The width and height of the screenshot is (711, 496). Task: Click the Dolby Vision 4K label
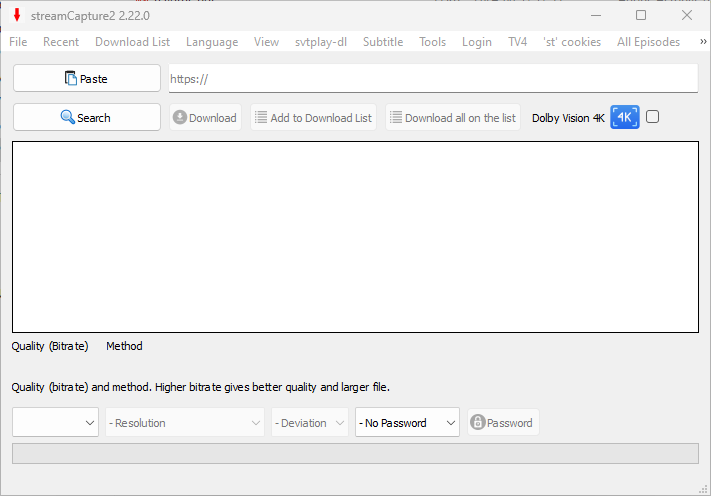568,118
